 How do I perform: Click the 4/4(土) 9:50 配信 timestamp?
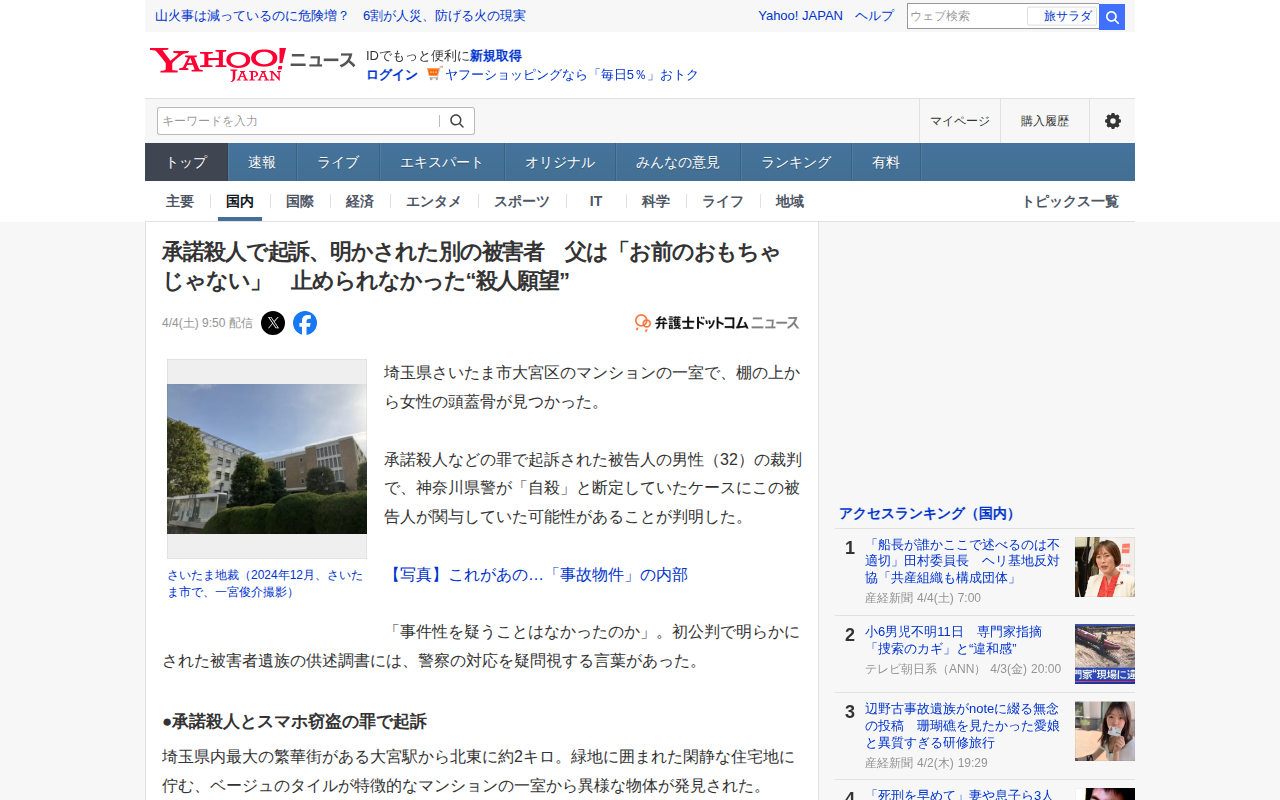pyautogui.click(x=207, y=323)
